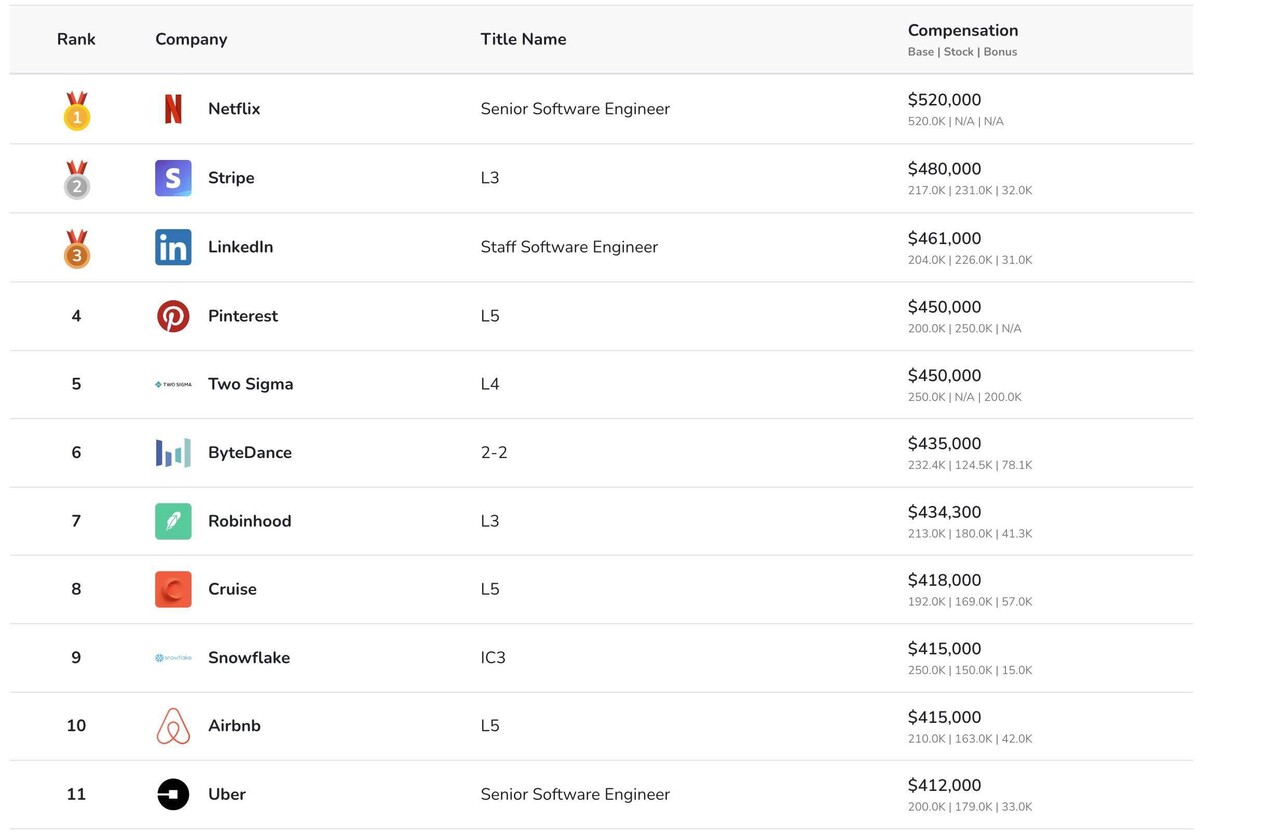Click Two Sigma's $450,000 compensation value

[944, 375]
